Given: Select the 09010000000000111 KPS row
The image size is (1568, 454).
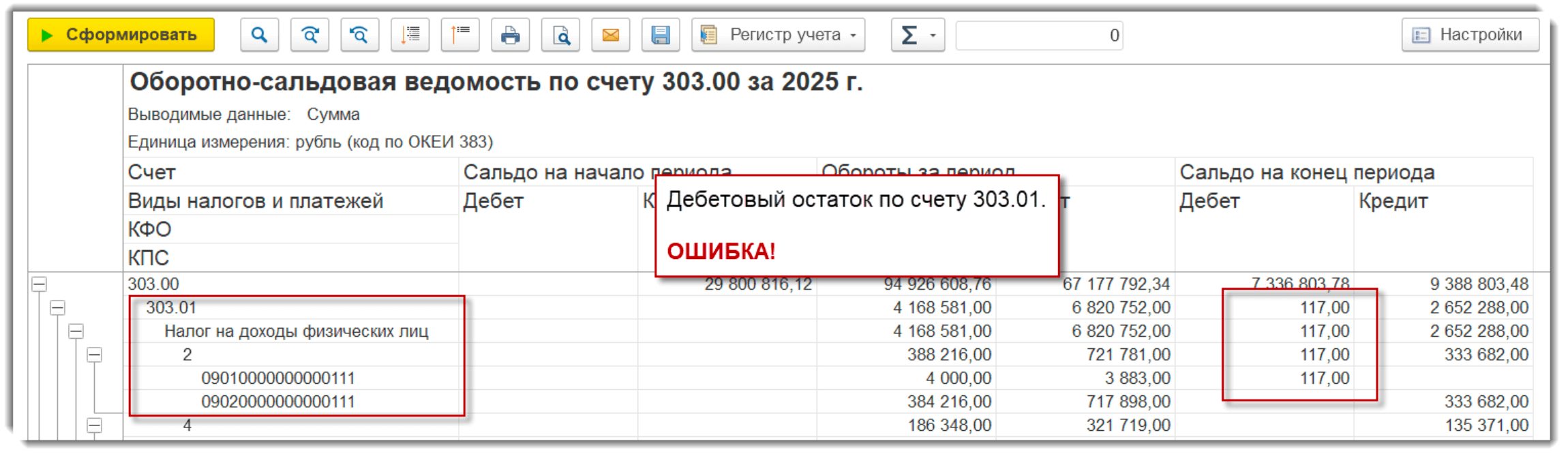Looking at the screenshot, I should pyautogui.click(x=278, y=378).
